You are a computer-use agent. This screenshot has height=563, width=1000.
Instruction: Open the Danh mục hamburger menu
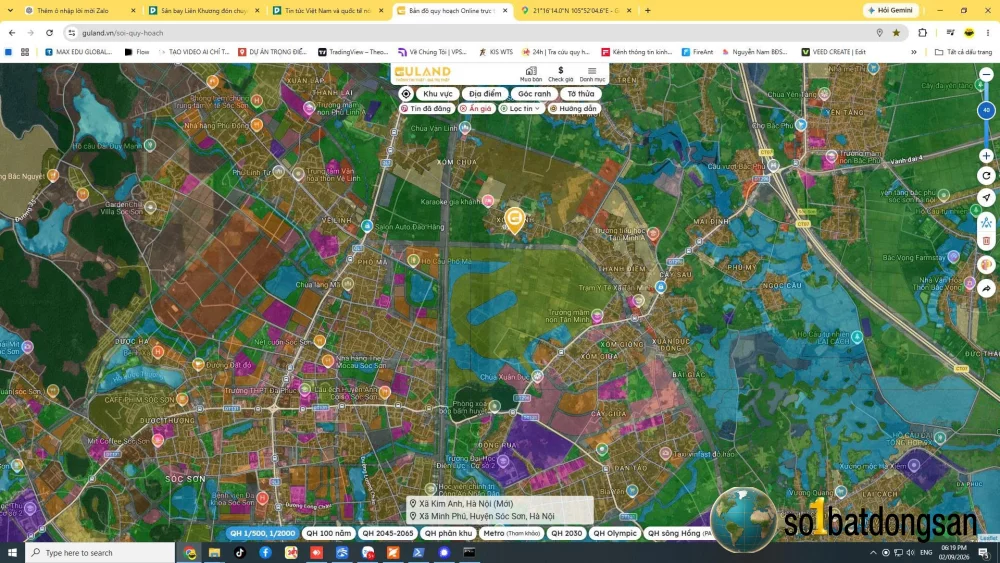pos(592,74)
